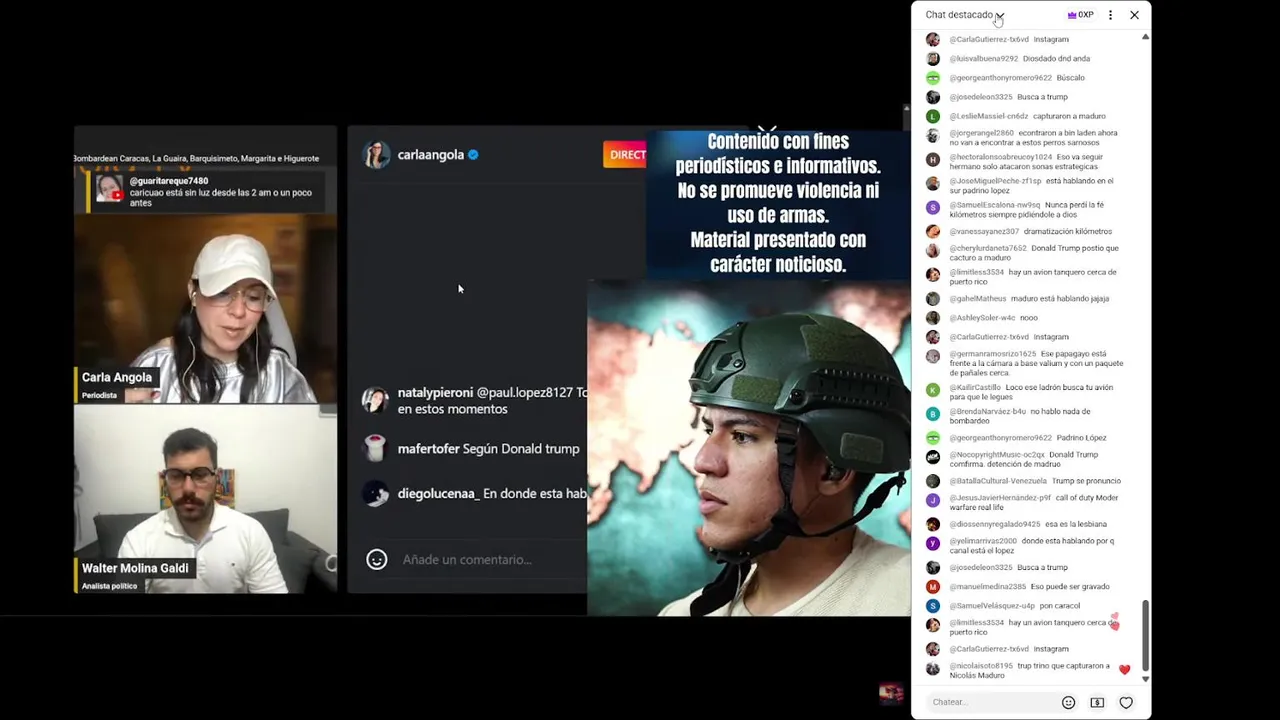The width and height of the screenshot is (1280, 720).
Task: Click small thumbnail at video bottom right
Action: pos(890,693)
